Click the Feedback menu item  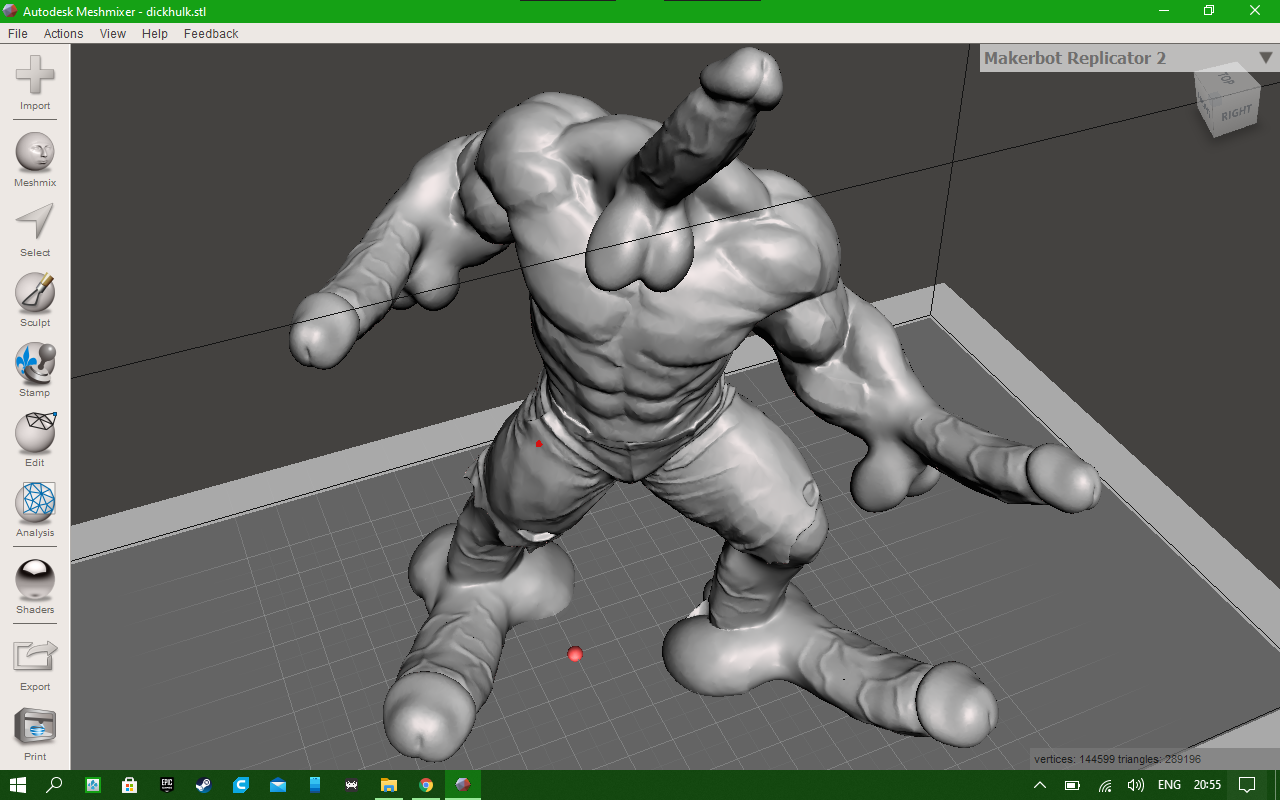click(x=211, y=34)
